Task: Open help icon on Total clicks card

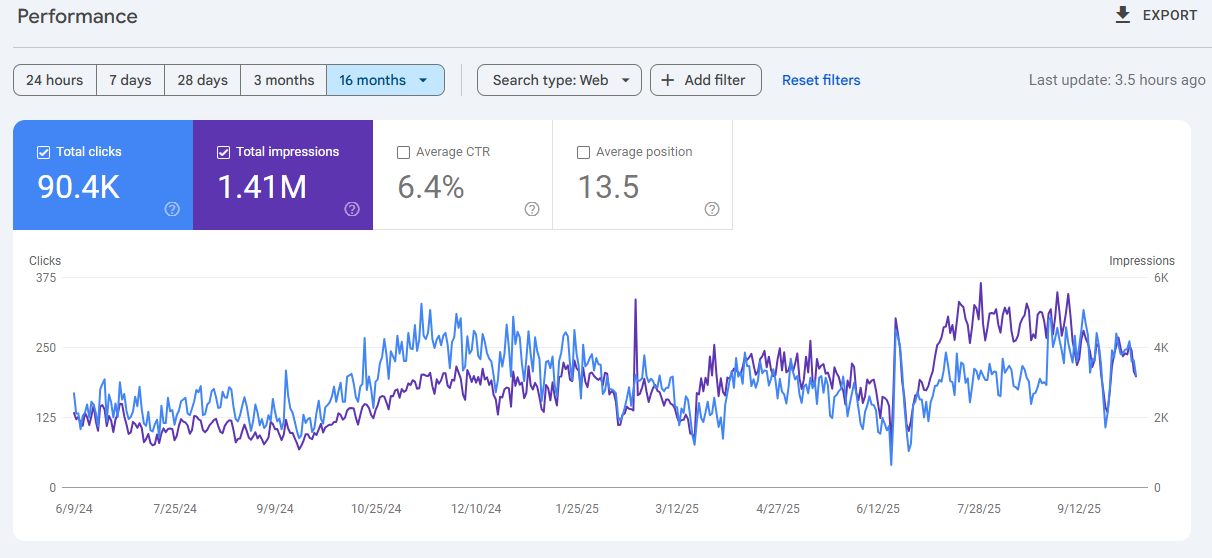Action: pyautogui.click(x=172, y=209)
